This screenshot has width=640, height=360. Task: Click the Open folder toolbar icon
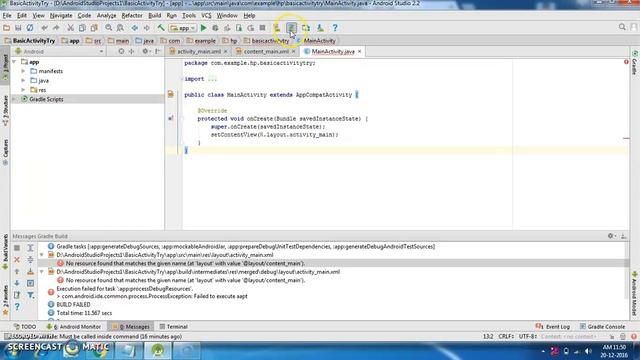click(7, 28)
